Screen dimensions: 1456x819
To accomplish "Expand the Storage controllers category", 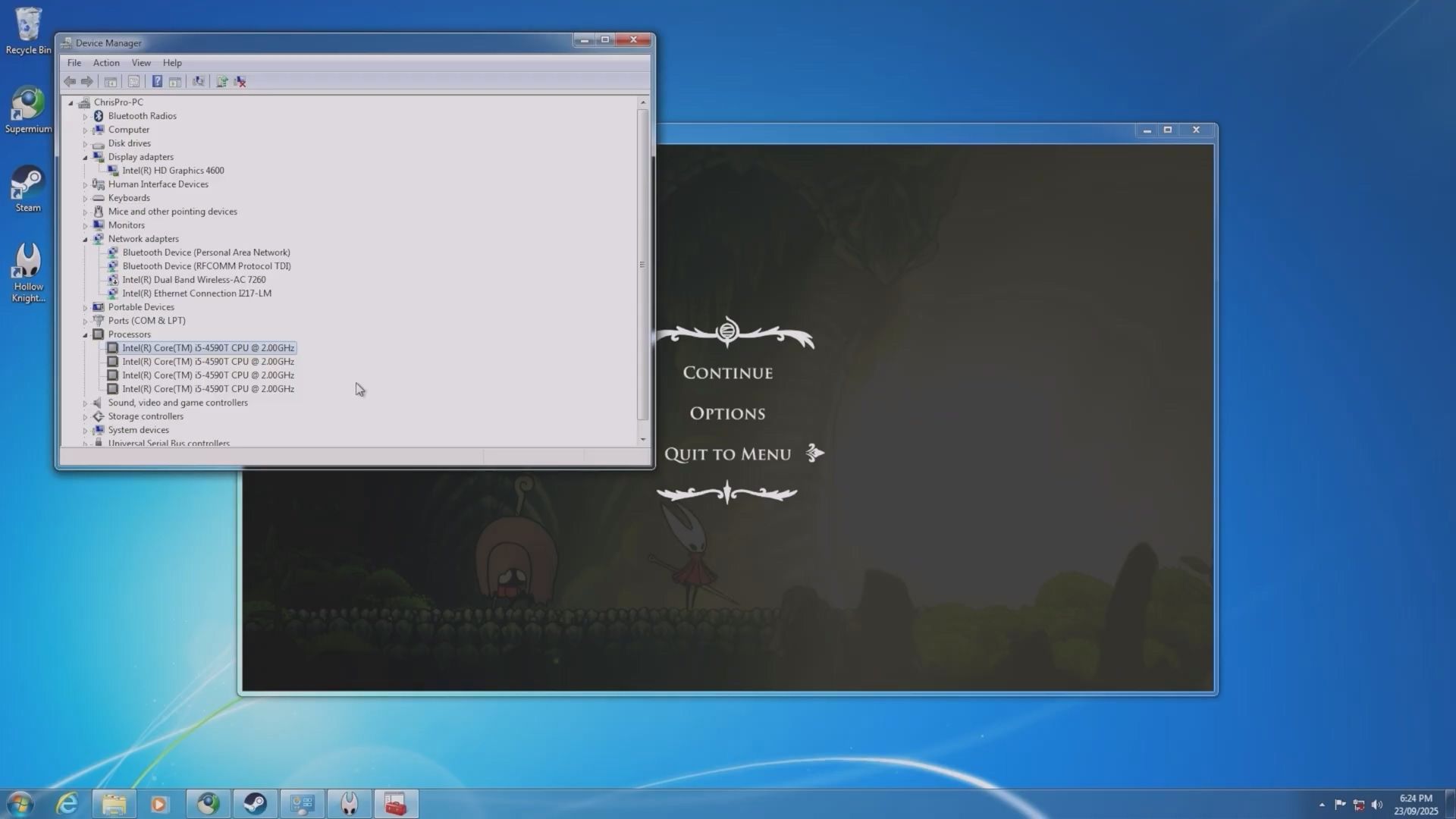I will tap(85, 417).
